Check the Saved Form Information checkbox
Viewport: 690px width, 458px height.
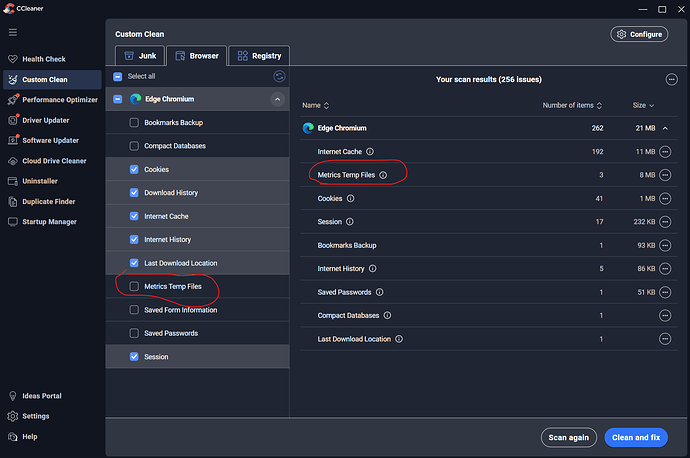134,310
